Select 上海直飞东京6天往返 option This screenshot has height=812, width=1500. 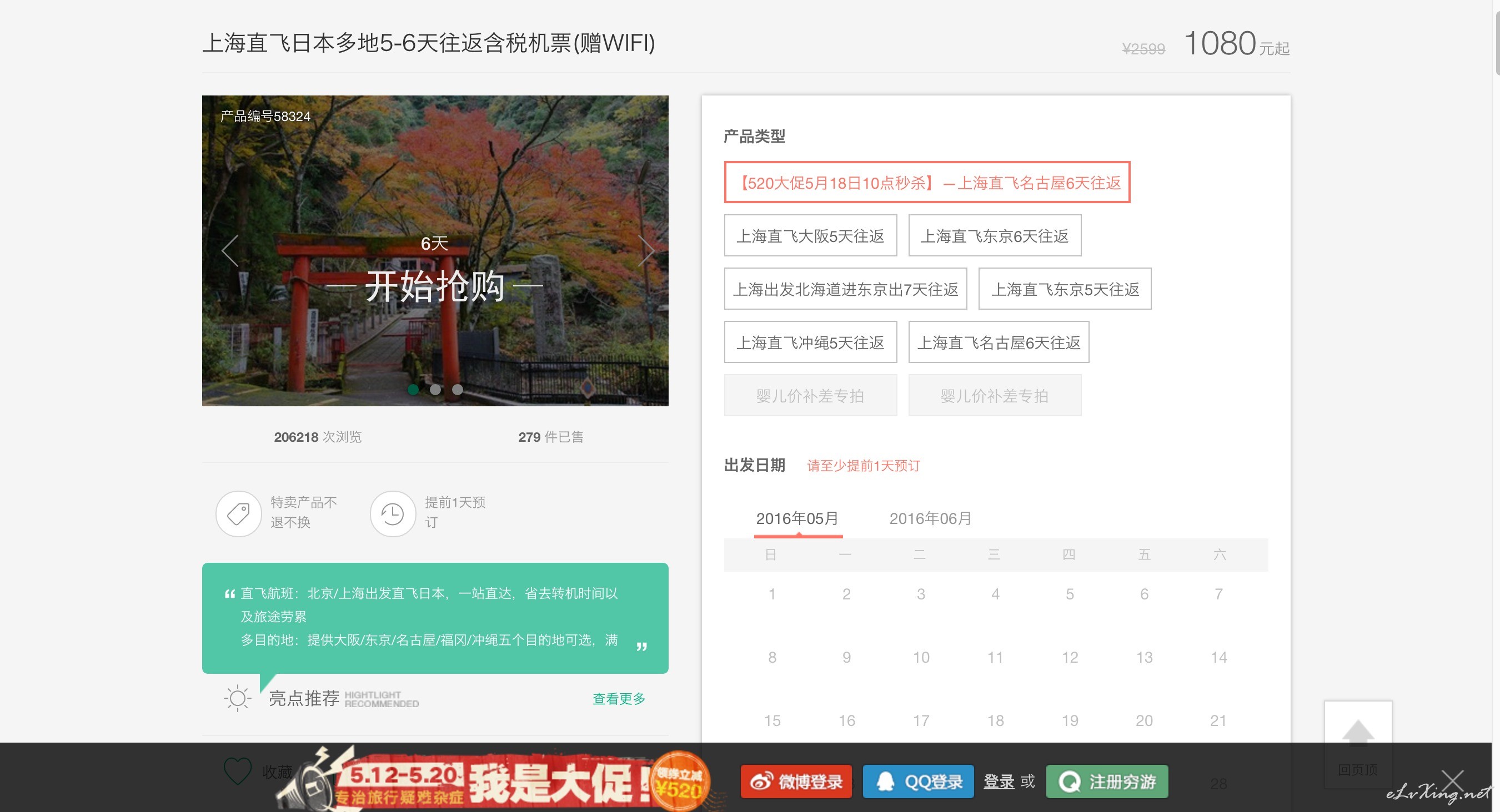pos(995,236)
